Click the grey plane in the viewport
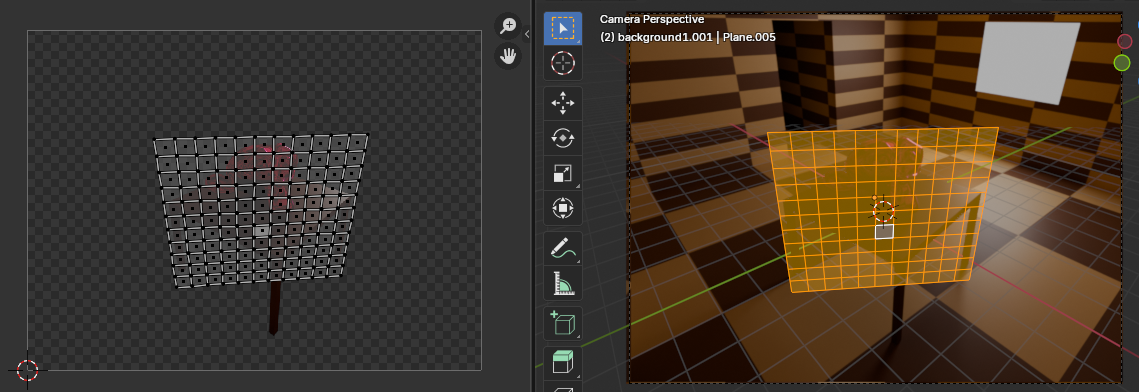This screenshot has width=1139, height=392. click(1027, 62)
